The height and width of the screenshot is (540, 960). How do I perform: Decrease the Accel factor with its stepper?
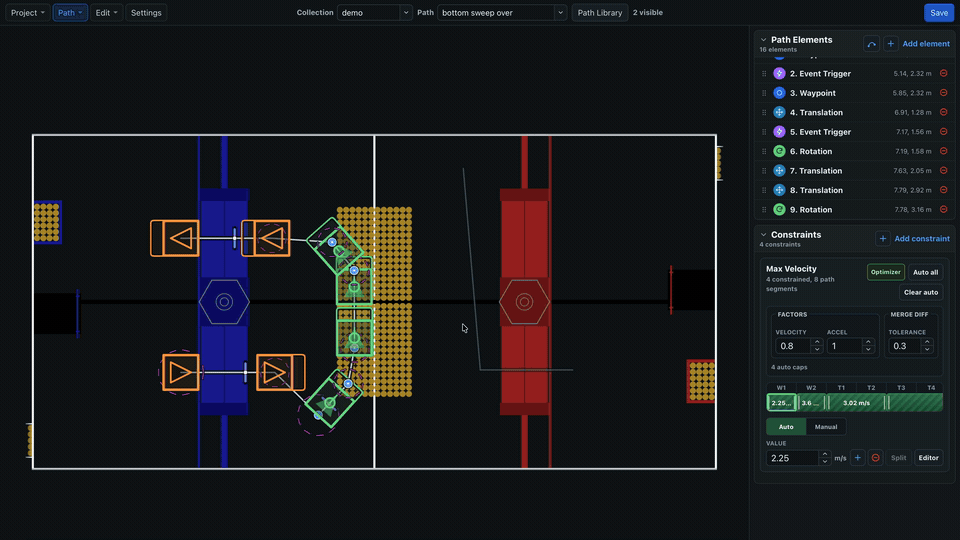coord(868,350)
